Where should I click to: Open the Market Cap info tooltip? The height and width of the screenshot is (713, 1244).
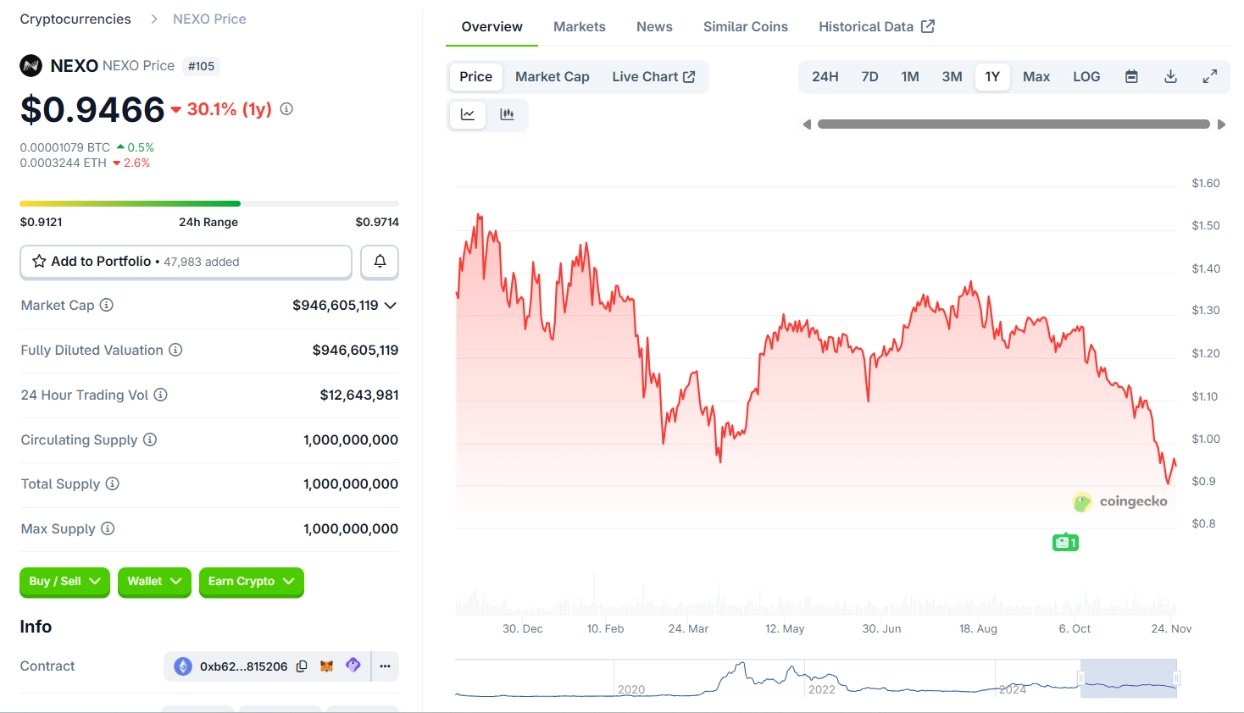pyautogui.click(x=106, y=305)
